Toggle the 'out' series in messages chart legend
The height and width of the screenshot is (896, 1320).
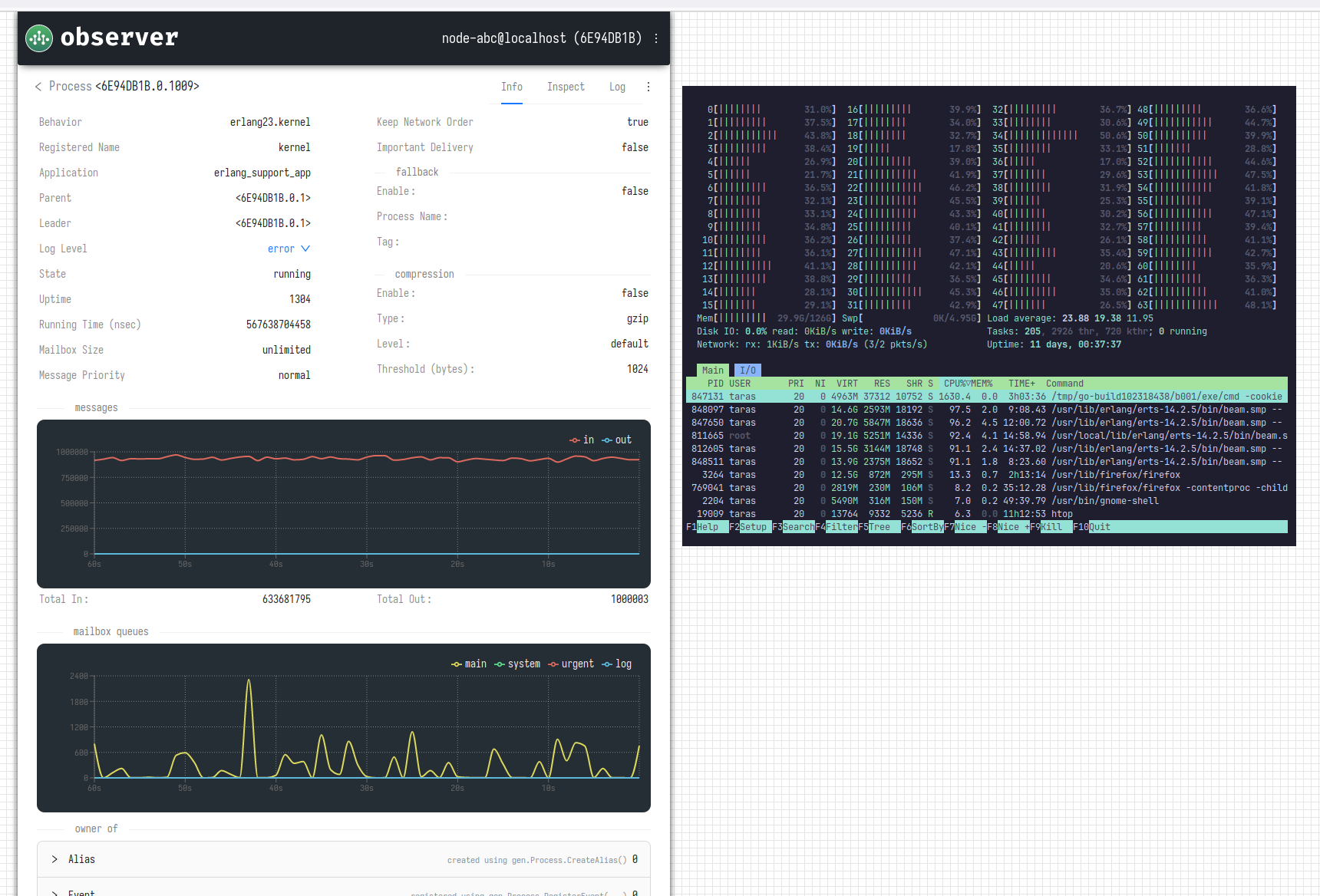click(x=617, y=440)
